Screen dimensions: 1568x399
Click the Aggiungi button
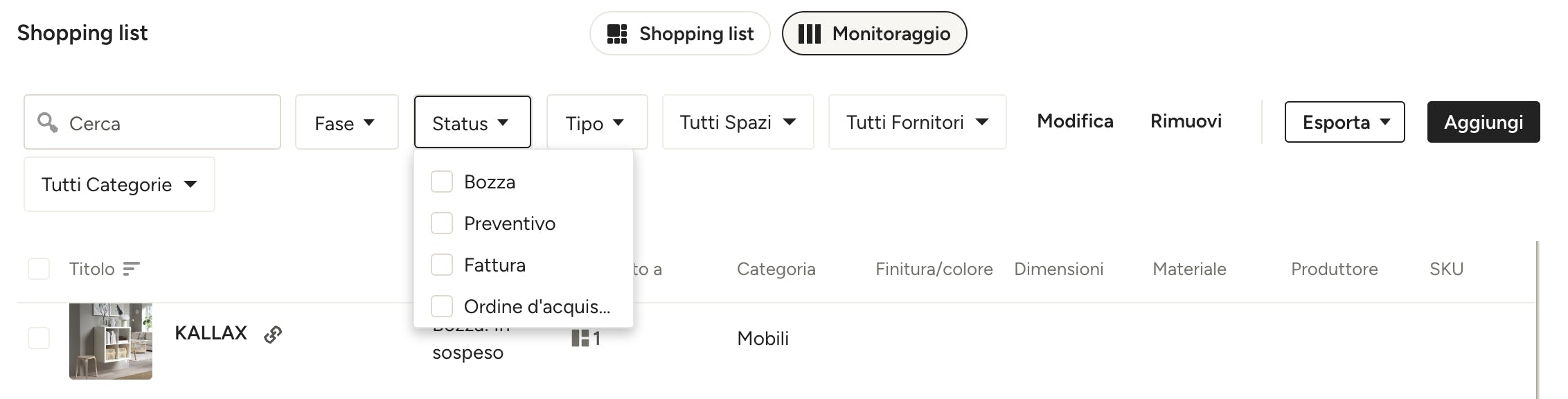(x=1484, y=122)
